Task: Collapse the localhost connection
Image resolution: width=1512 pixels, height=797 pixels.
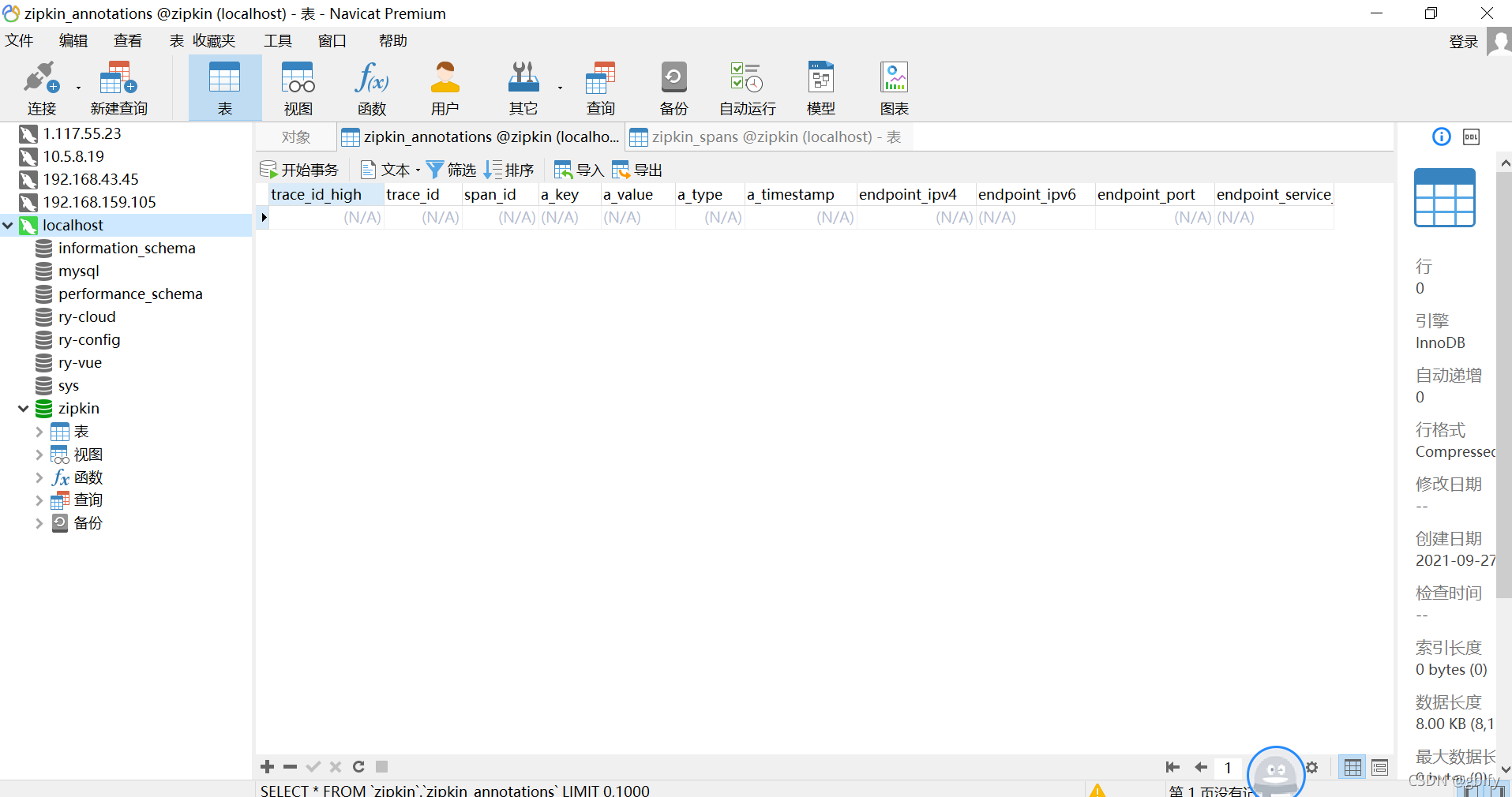Action: (8, 226)
